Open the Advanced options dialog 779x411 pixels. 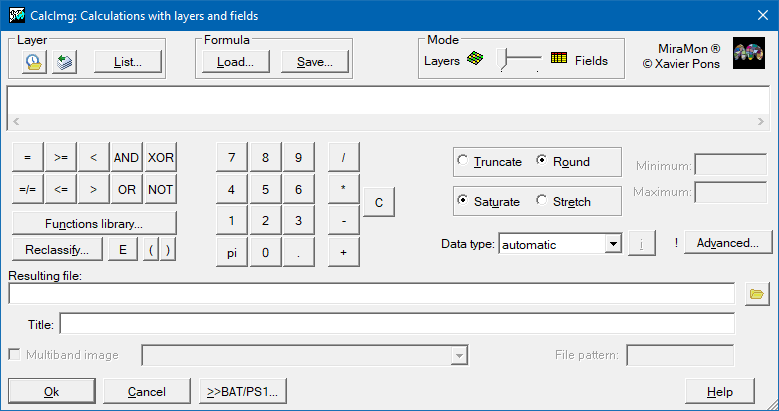pyautogui.click(x=728, y=243)
